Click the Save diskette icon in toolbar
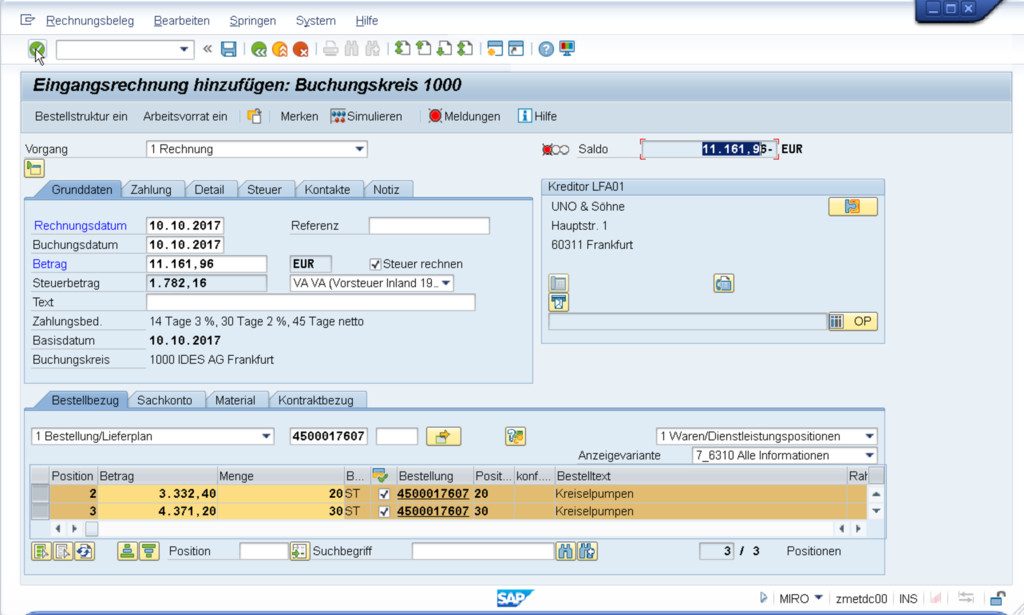1024x615 pixels. tap(229, 49)
